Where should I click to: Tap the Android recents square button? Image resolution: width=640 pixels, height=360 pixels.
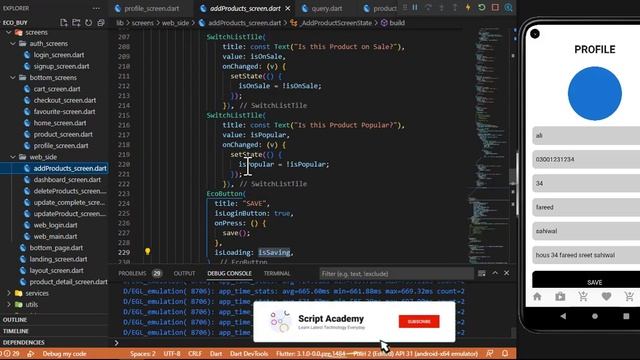point(626,316)
